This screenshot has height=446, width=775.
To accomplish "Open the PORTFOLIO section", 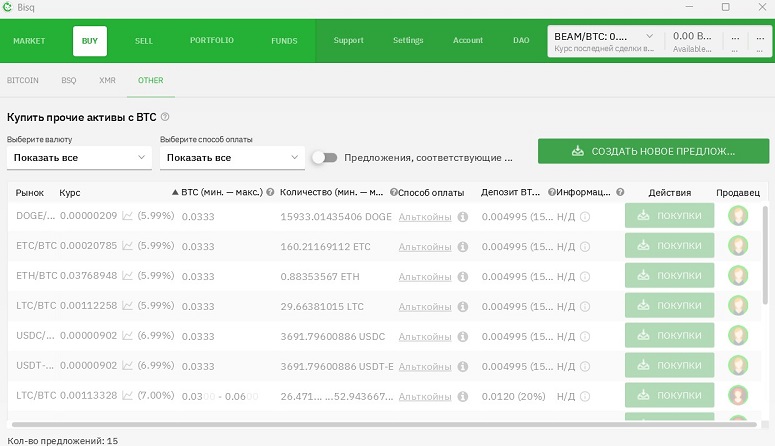I will 212,41.
